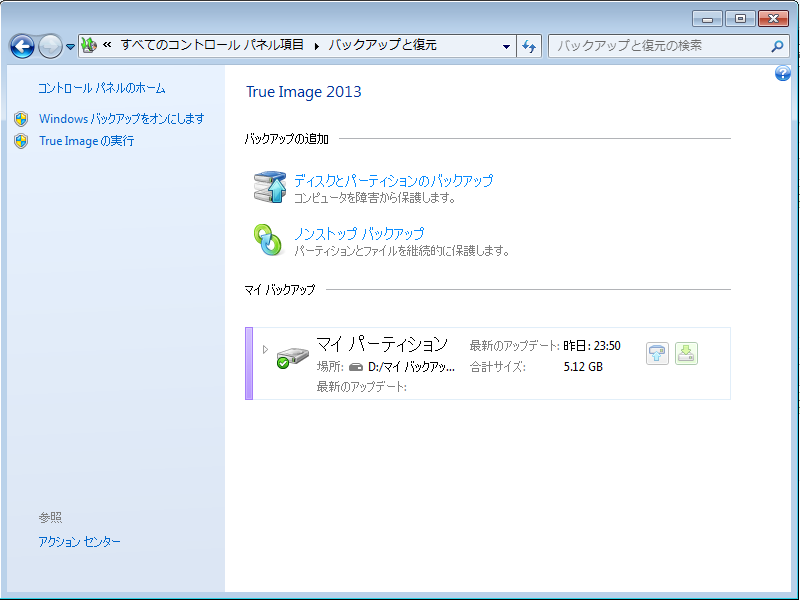Refresh the backup and restore page
The height and width of the screenshot is (601, 800).
(529, 46)
